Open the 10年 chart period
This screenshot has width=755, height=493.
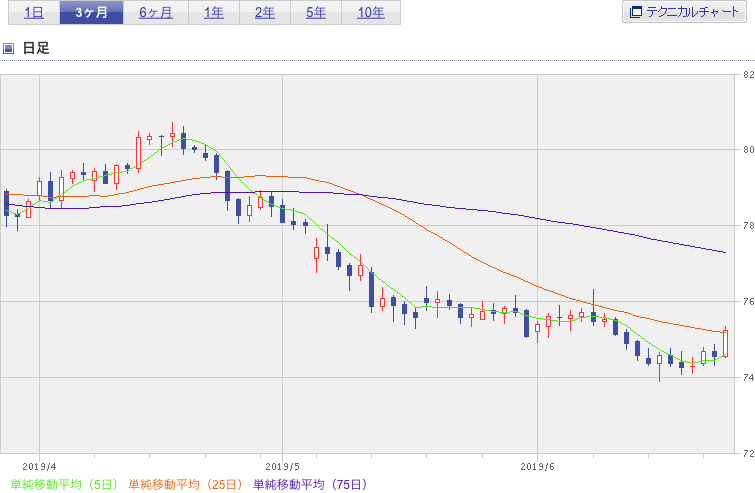coord(371,13)
